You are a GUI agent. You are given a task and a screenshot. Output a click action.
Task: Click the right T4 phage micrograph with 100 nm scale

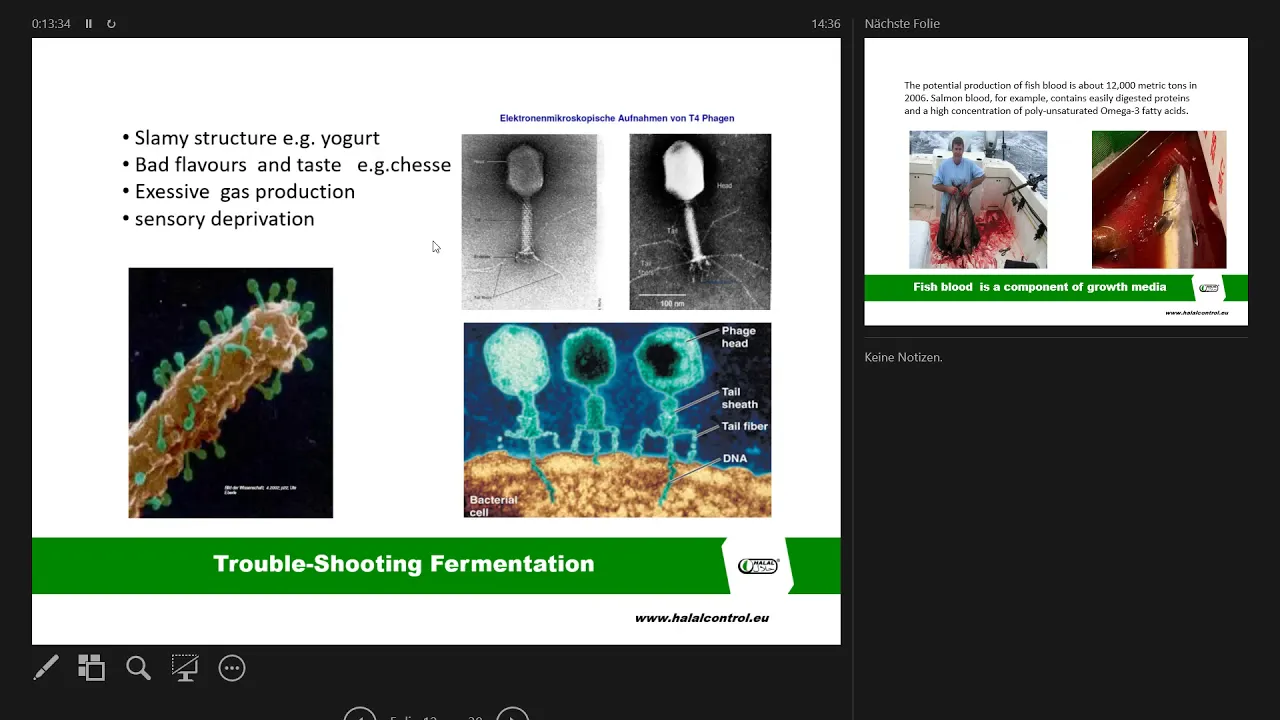tap(700, 222)
